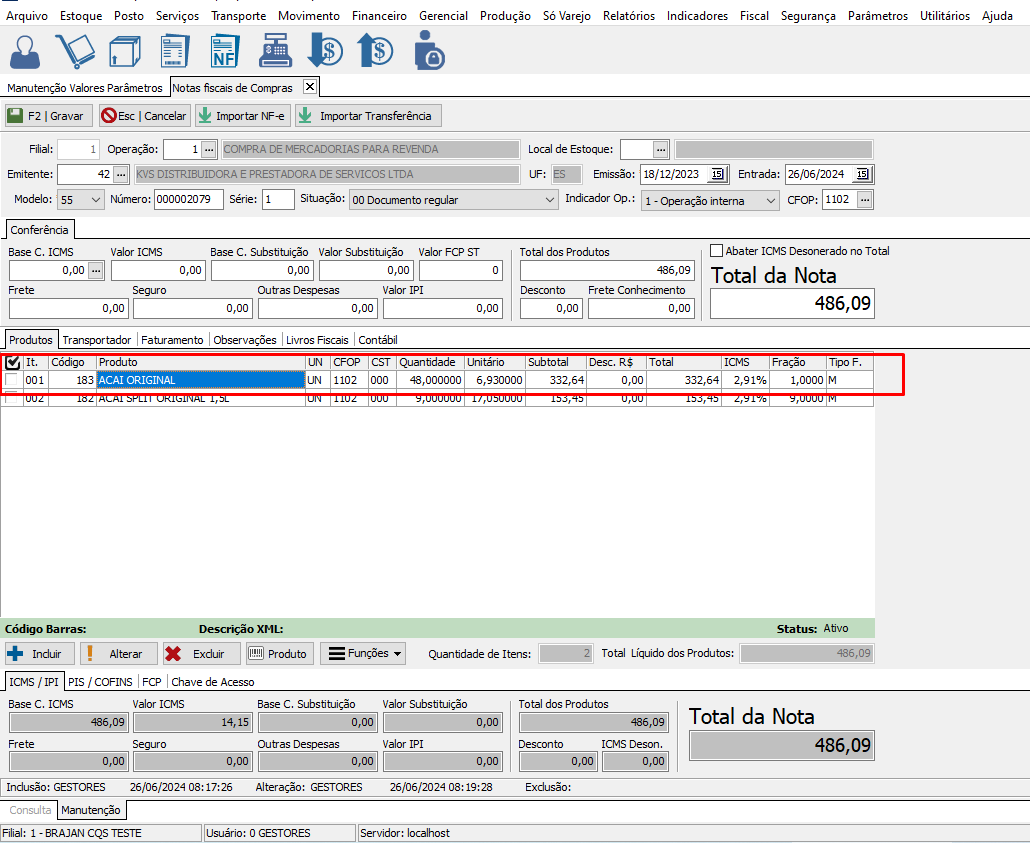Switch to the PIS / COFINS tab
The image size is (1030, 843).
[102, 682]
